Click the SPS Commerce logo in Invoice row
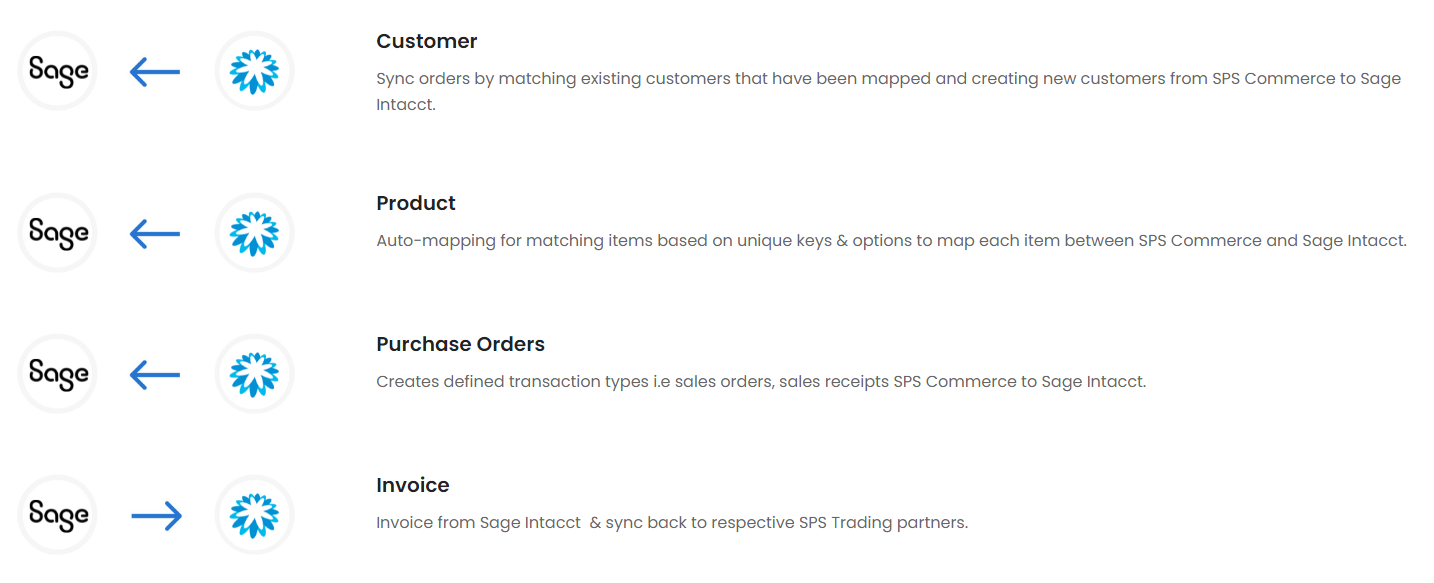Viewport: 1434px width, 583px height. click(254, 515)
